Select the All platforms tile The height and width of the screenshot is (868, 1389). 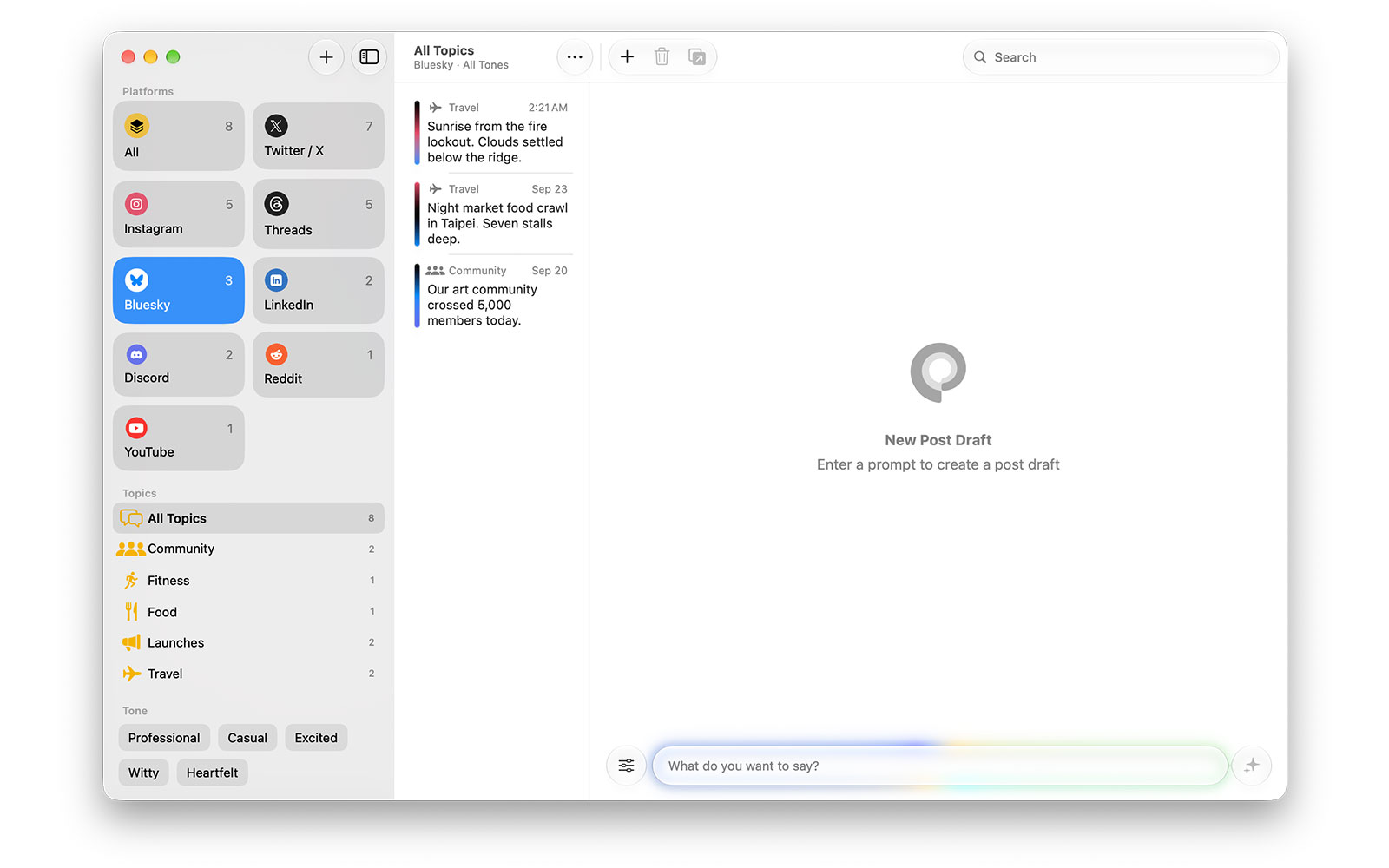click(179, 136)
